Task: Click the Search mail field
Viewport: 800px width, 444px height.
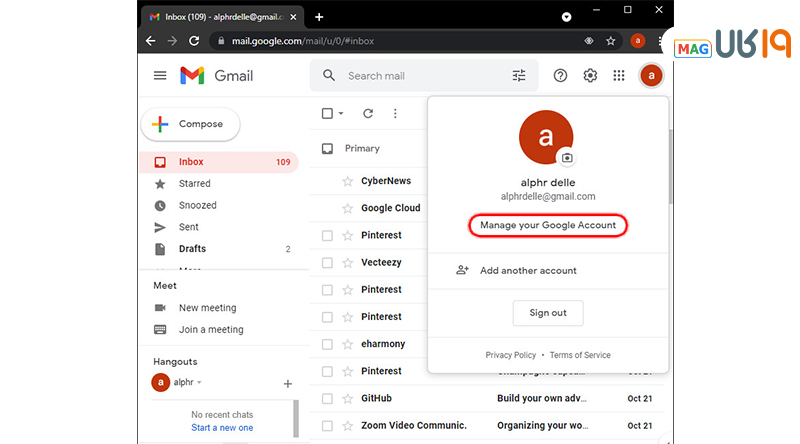Action: point(423,76)
